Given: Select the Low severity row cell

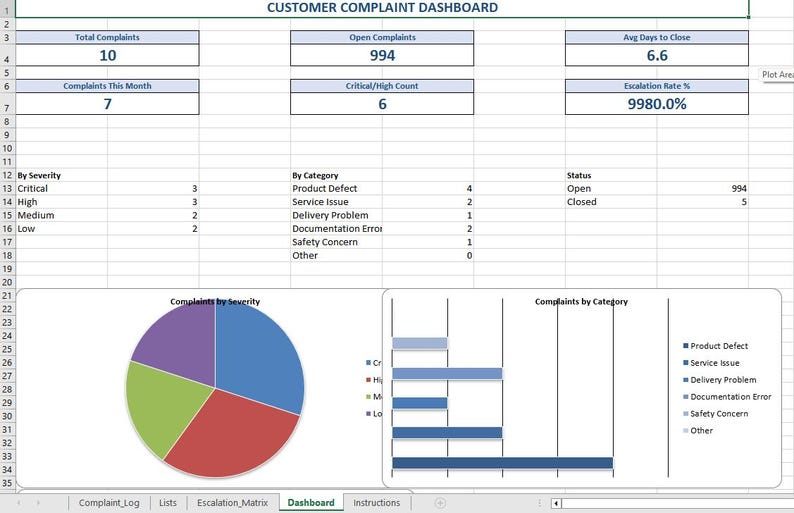Looking at the screenshot, I should click(61, 229).
